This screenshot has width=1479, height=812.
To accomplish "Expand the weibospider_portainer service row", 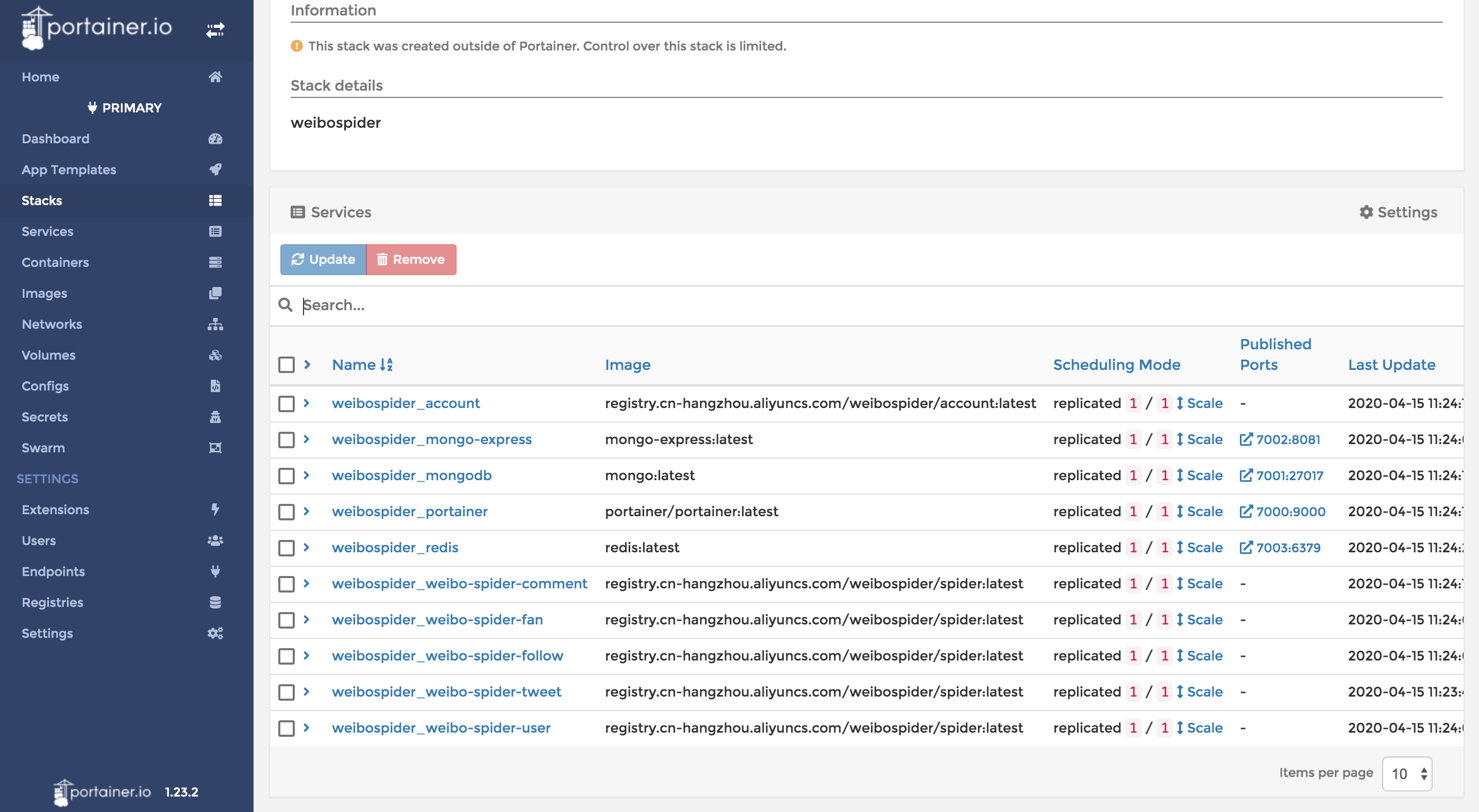I will coord(307,511).
